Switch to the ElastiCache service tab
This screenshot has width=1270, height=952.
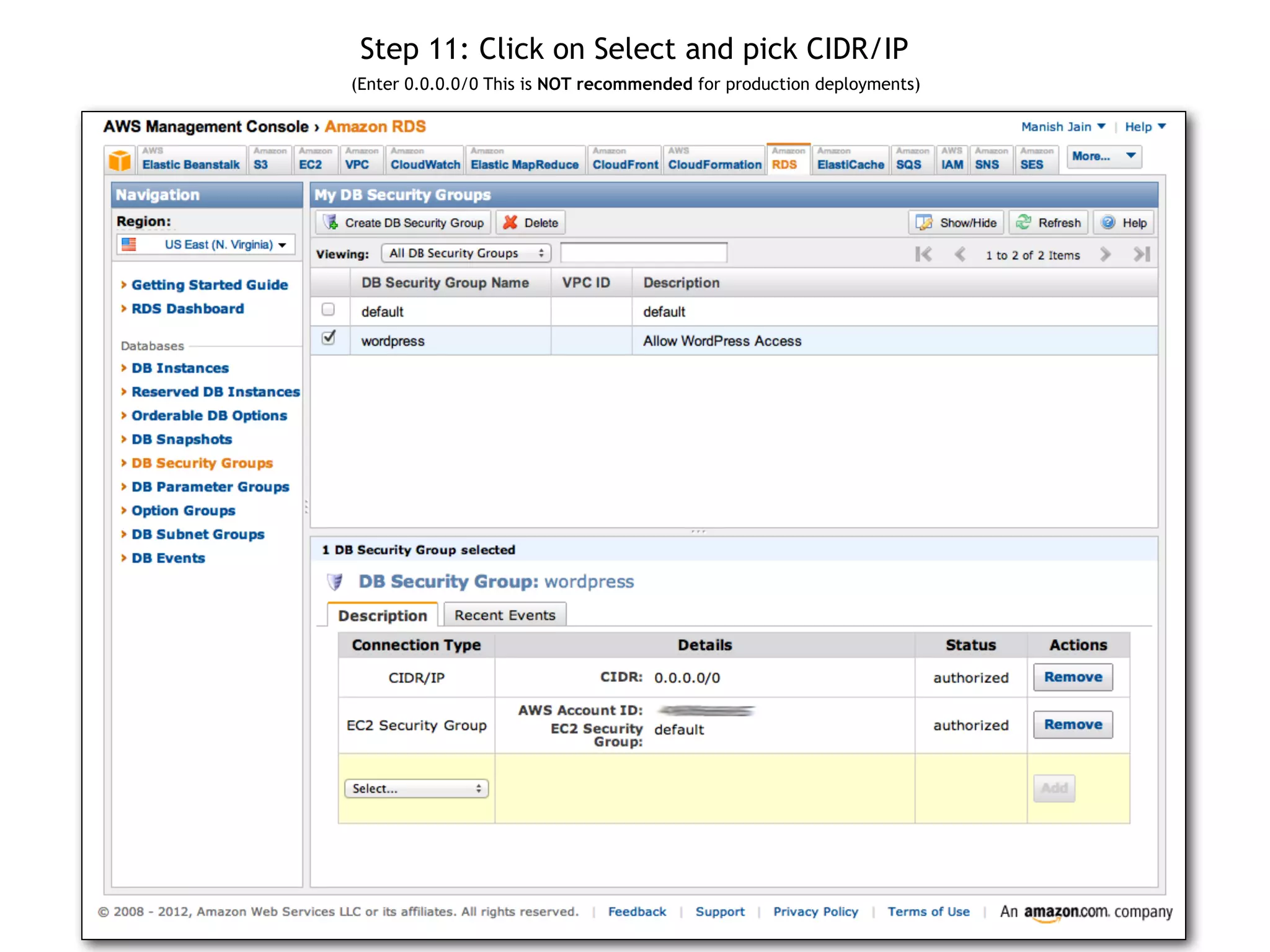point(850,160)
